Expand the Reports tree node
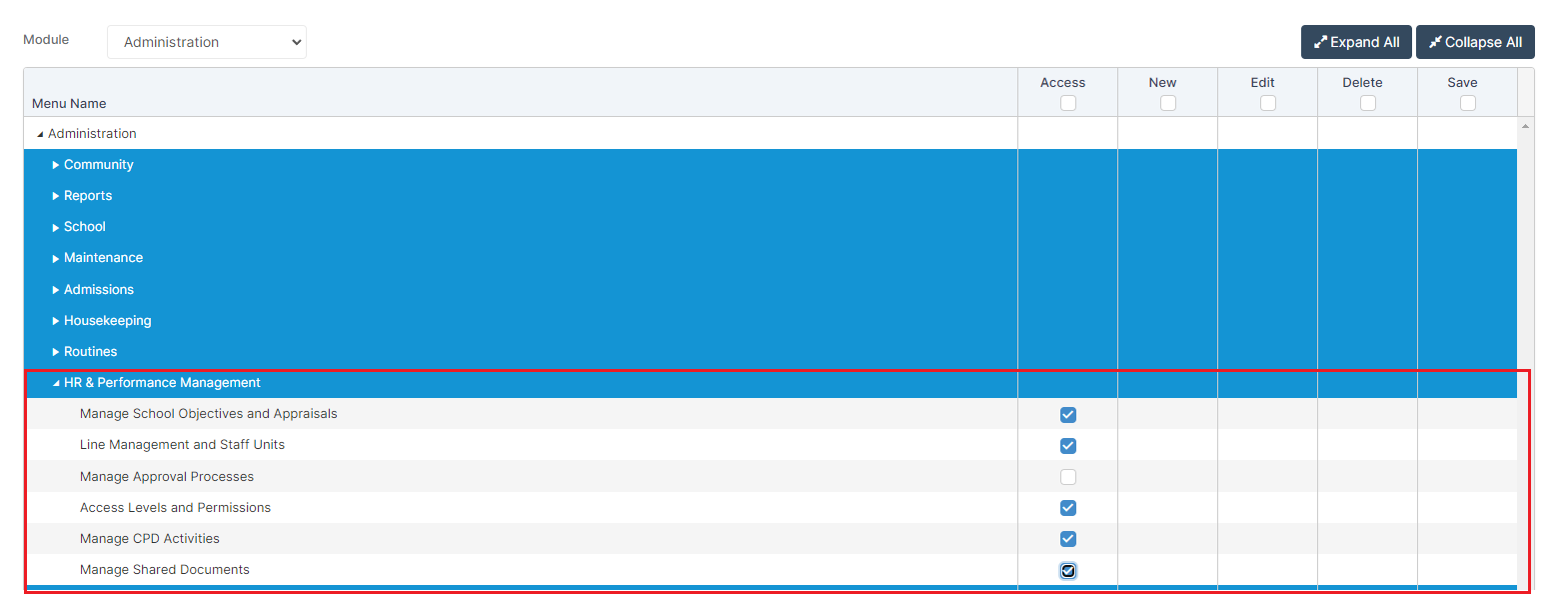Image resolution: width=1568 pixels, height=605 pixels. point(56,196)
